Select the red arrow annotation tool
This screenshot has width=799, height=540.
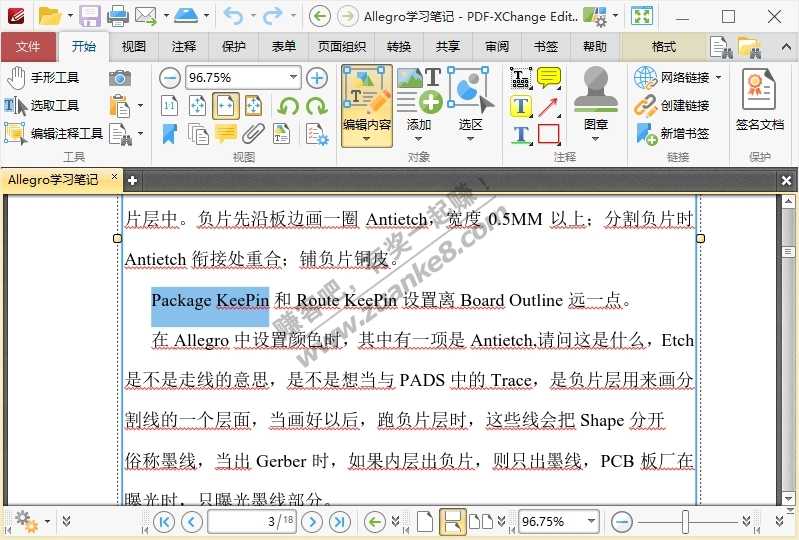pyautogui.click(x=549, y=106)
